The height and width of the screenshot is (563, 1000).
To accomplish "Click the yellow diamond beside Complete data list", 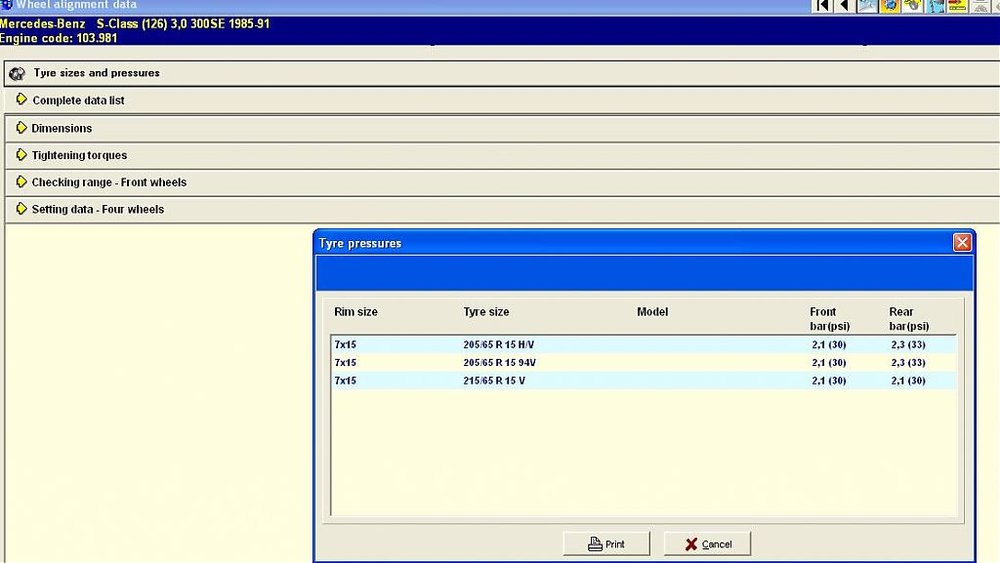I will point(21,99).
